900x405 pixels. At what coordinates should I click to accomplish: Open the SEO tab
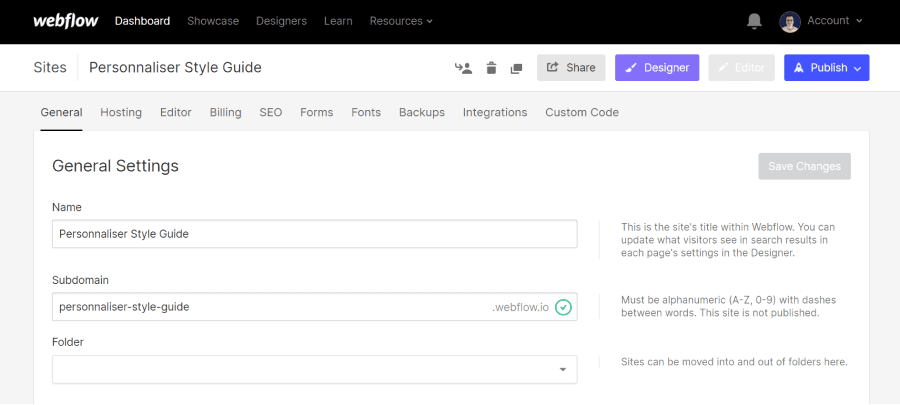pyautogui.click(x=271, y=112)
